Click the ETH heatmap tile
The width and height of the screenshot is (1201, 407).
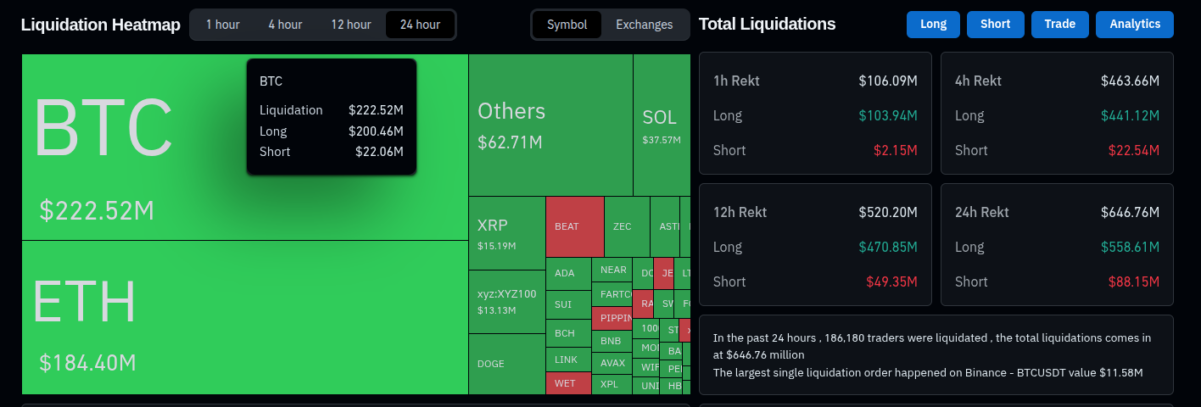click(x=244, y=318)
